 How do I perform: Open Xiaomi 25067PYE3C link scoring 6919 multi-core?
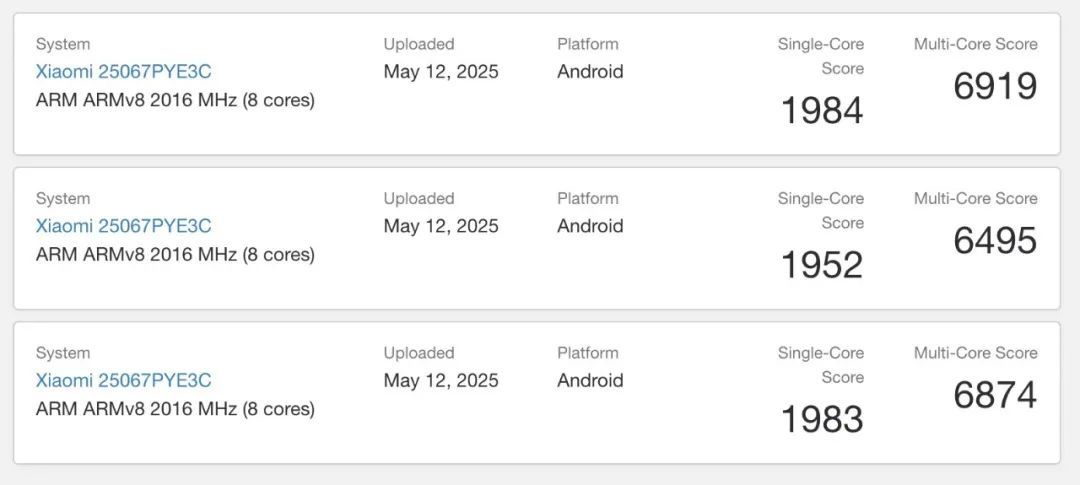(124, 72)
